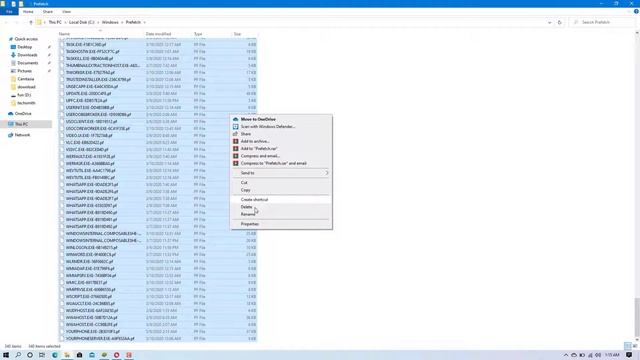Expand chevron after Windows in breadcrumb

(122, 22)
